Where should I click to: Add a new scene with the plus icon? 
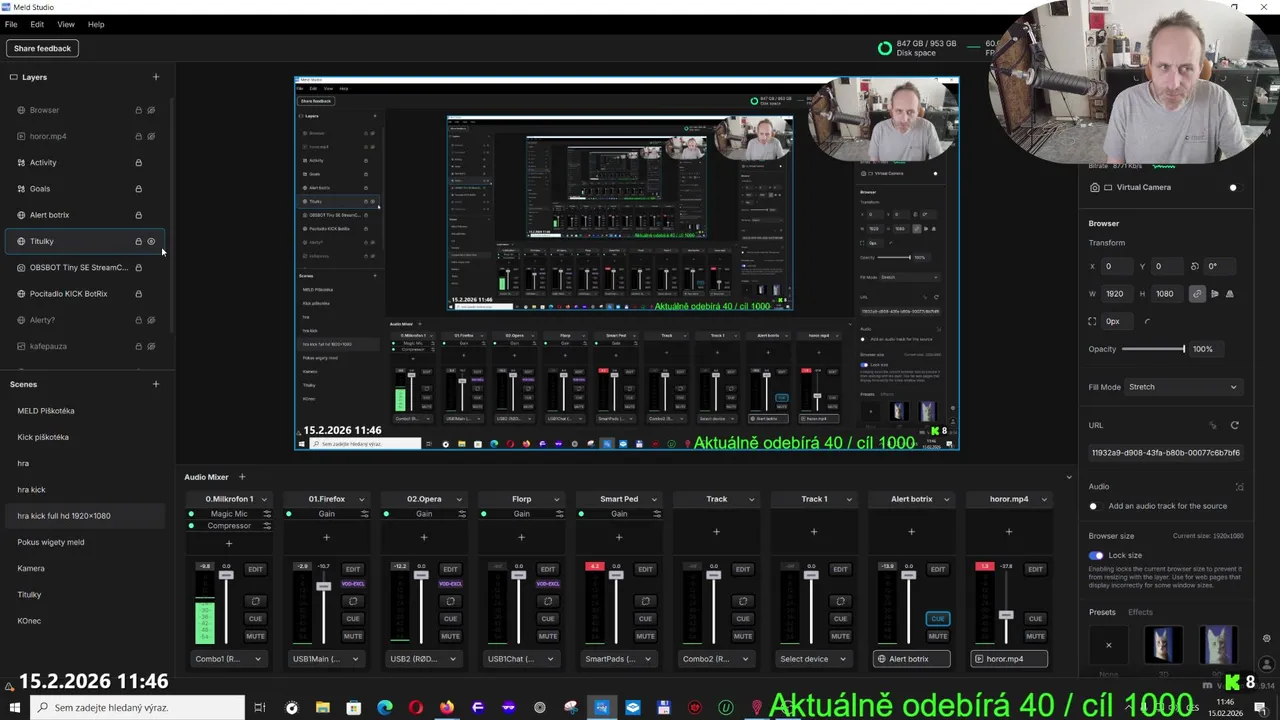click(155, 384)
